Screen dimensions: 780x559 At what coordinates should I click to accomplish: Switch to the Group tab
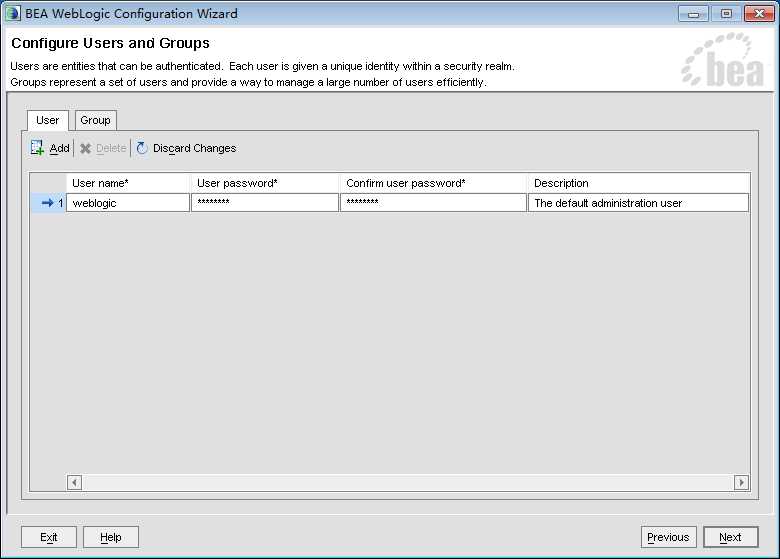(96, 120)
